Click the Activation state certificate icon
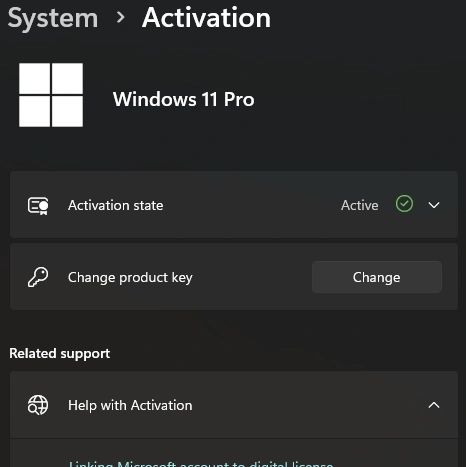 38,206
